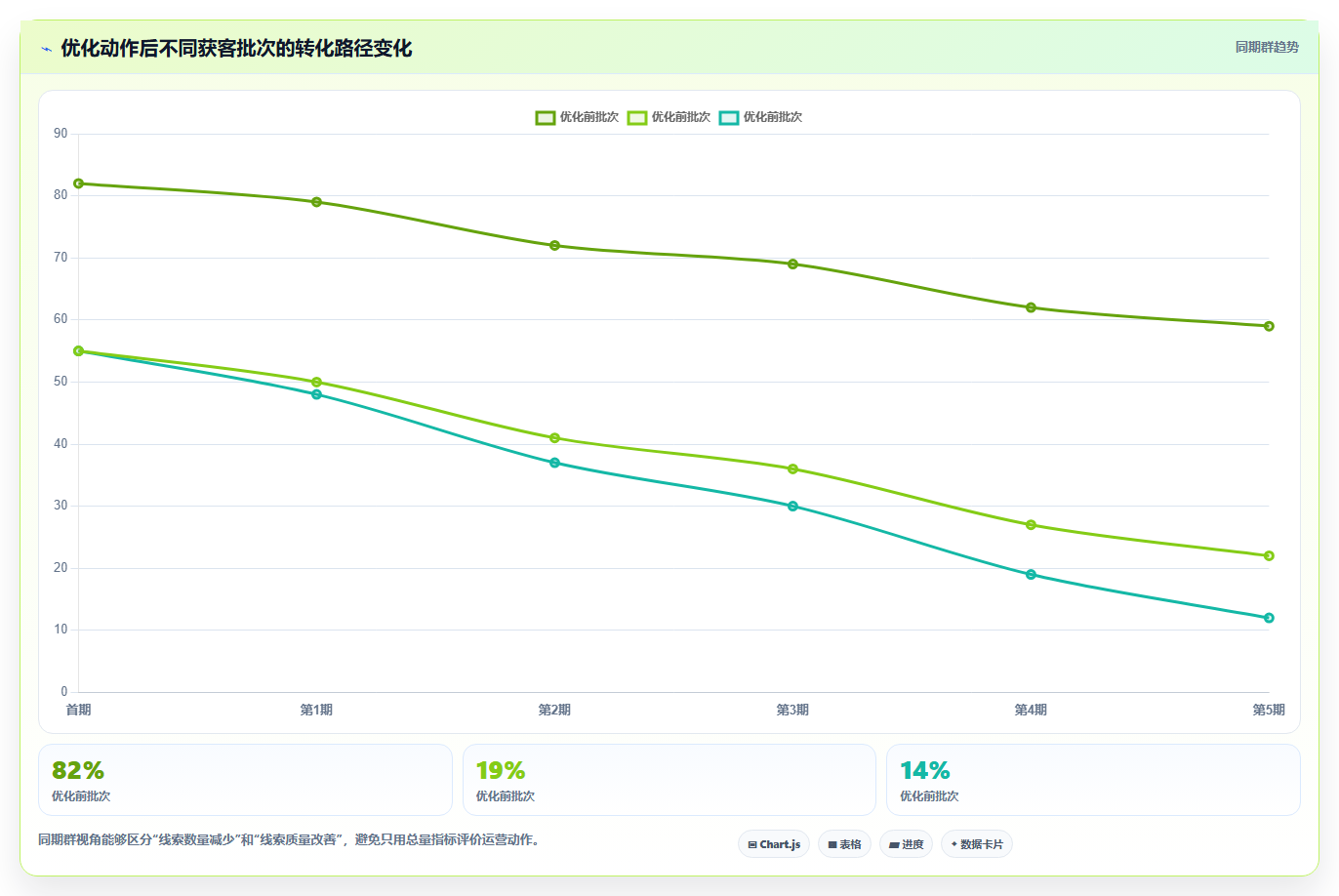The height and width of the screenshot is (896, 1339).
Task: Select the 数据卡片 chip
Action: tap(977, 844)
